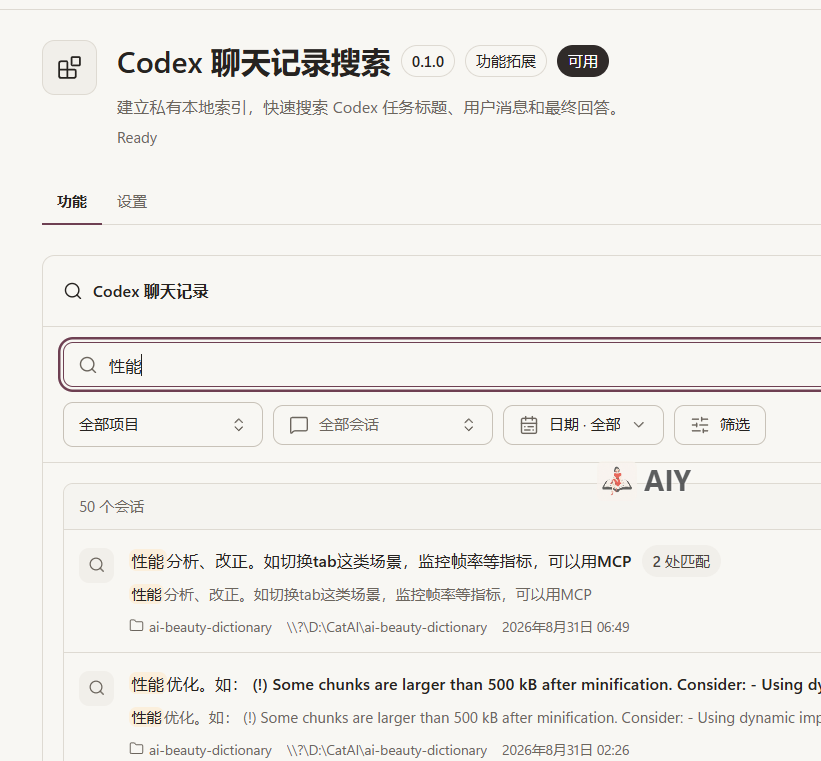Click the folder icon dated 2026年8月31日 06:49

136,626
